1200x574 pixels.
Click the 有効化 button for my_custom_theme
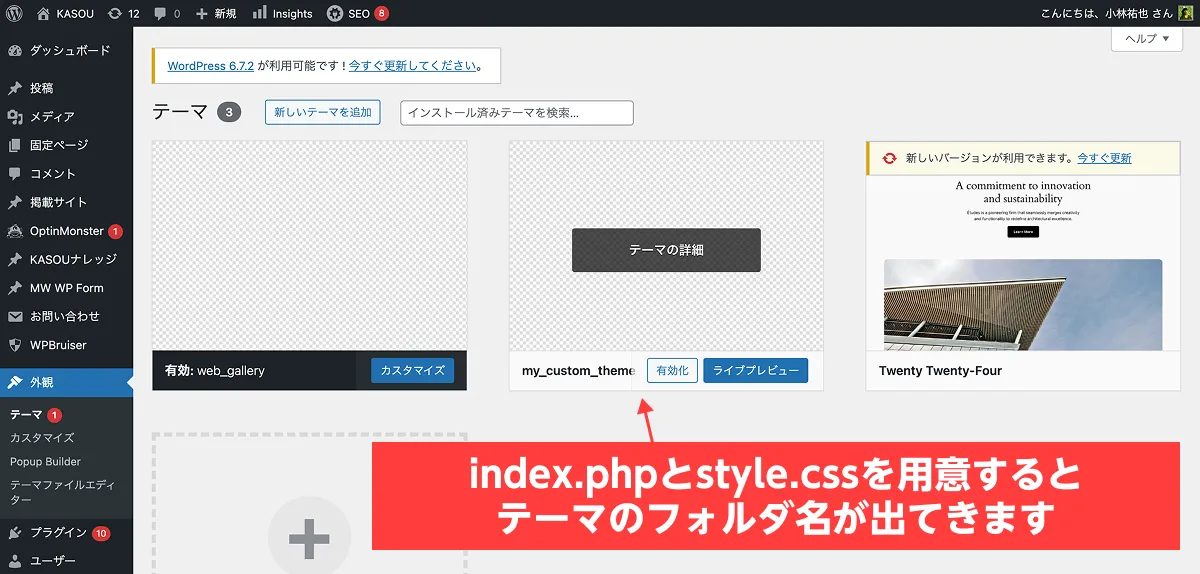(x=672, y=371)
